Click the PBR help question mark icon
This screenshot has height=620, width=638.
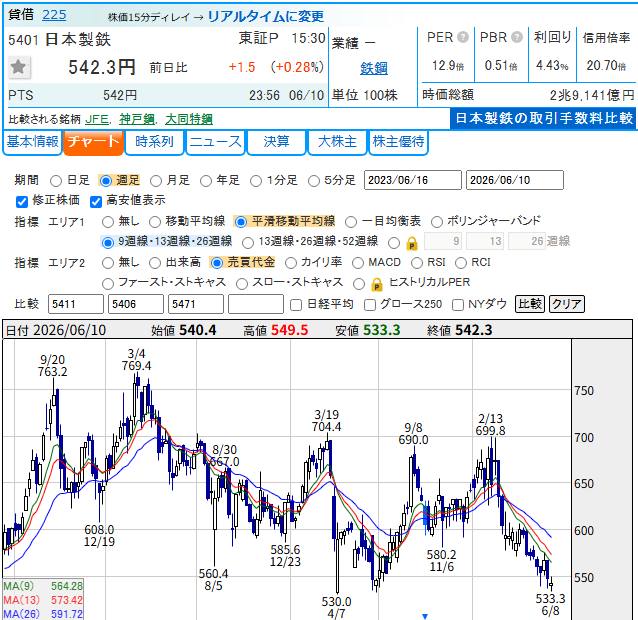tap(517, 37)
